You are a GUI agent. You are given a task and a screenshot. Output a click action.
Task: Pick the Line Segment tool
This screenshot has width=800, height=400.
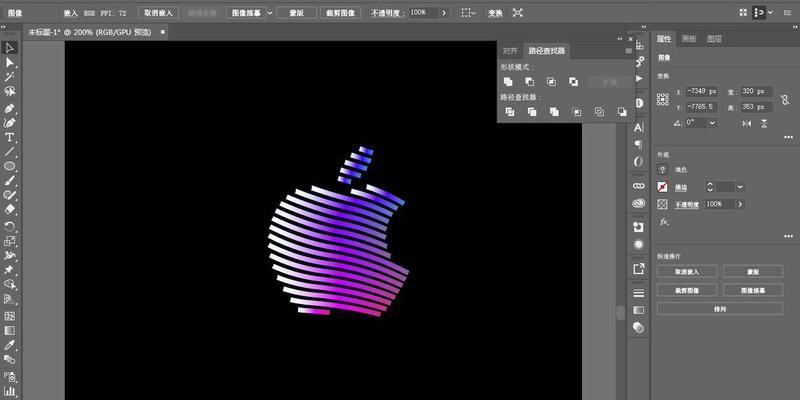click(9, 152)
